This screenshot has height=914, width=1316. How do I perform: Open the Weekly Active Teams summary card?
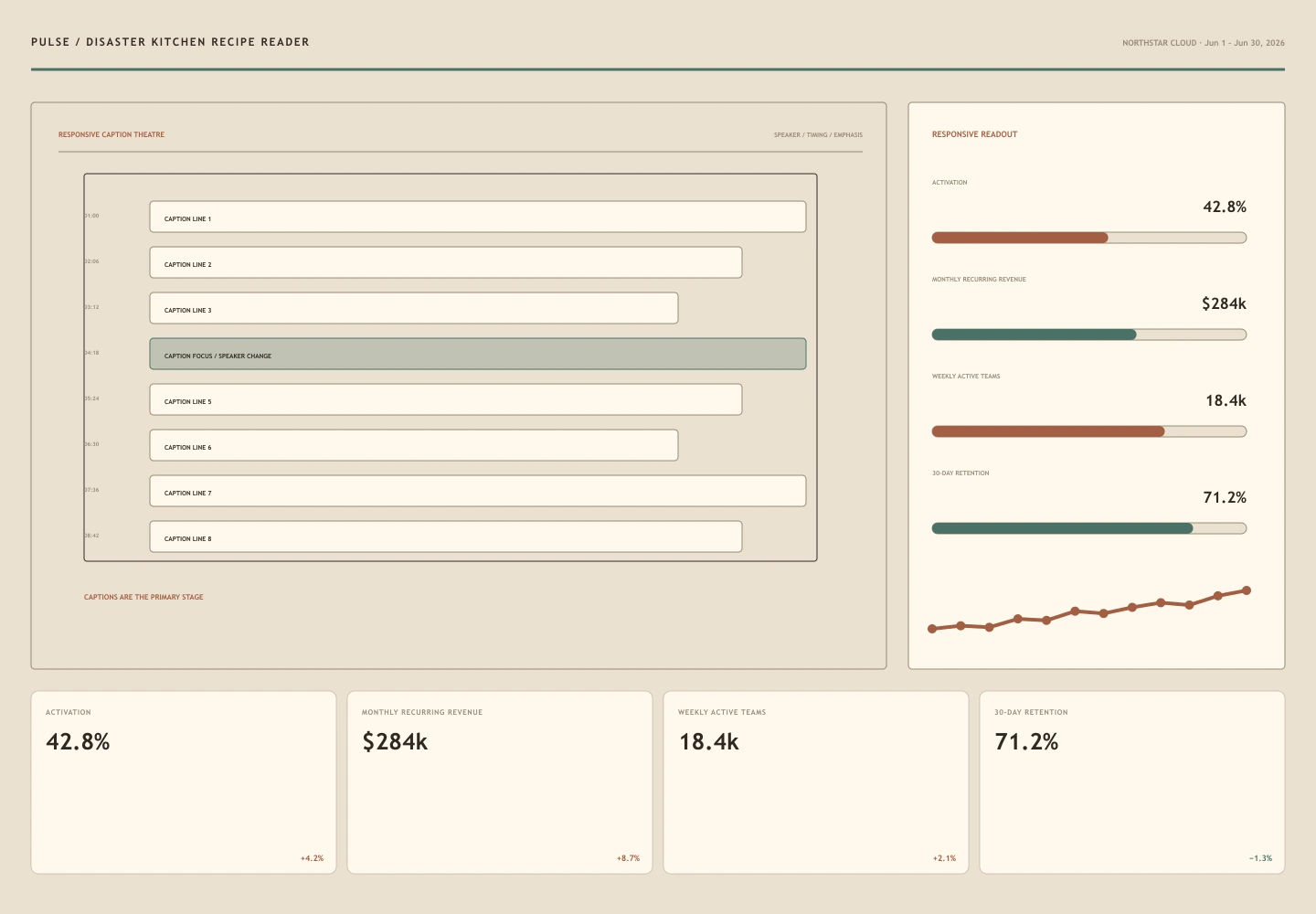[x=816, y=782]
